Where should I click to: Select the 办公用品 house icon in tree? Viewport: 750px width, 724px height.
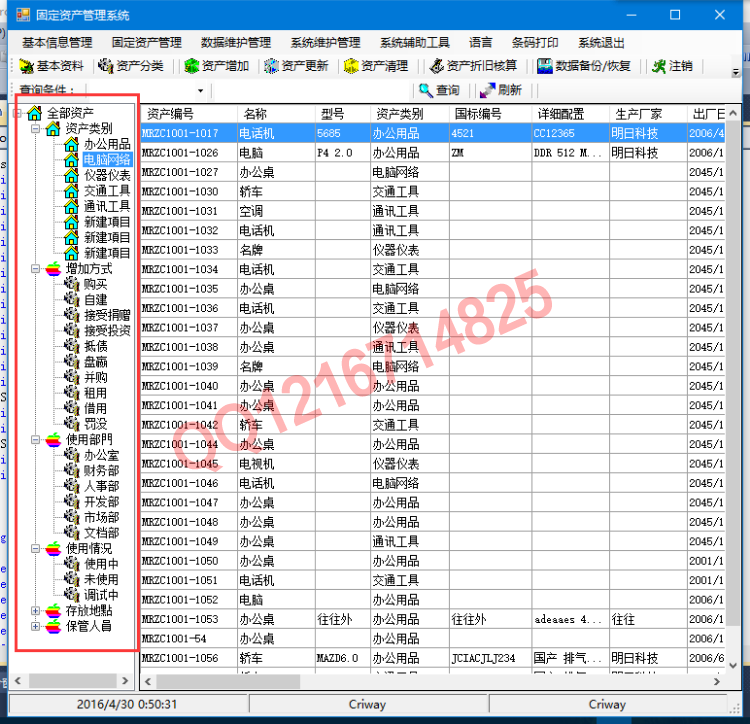(71, 144)
